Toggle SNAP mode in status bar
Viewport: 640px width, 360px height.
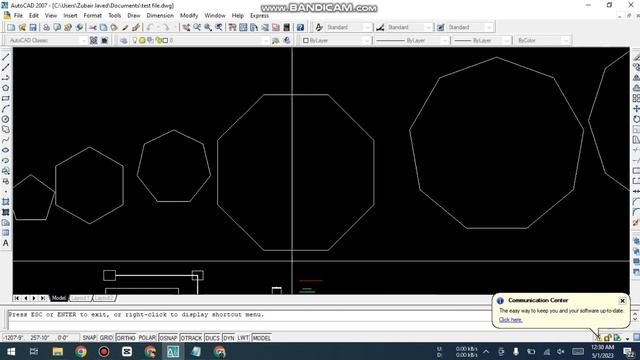[x=89, y=338]
